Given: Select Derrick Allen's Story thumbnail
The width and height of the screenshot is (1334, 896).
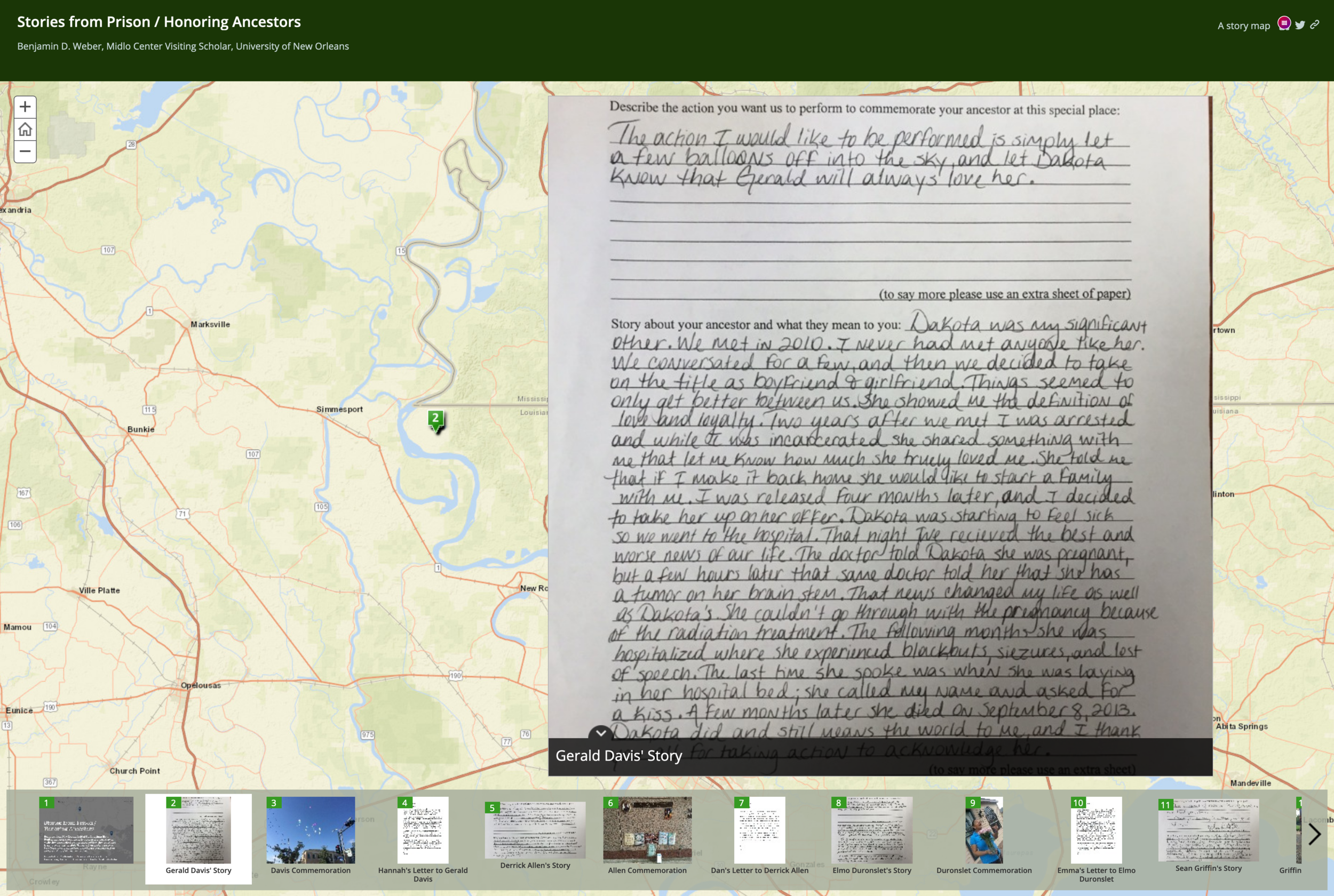Looking at the screenshot, I should point(535,830).
